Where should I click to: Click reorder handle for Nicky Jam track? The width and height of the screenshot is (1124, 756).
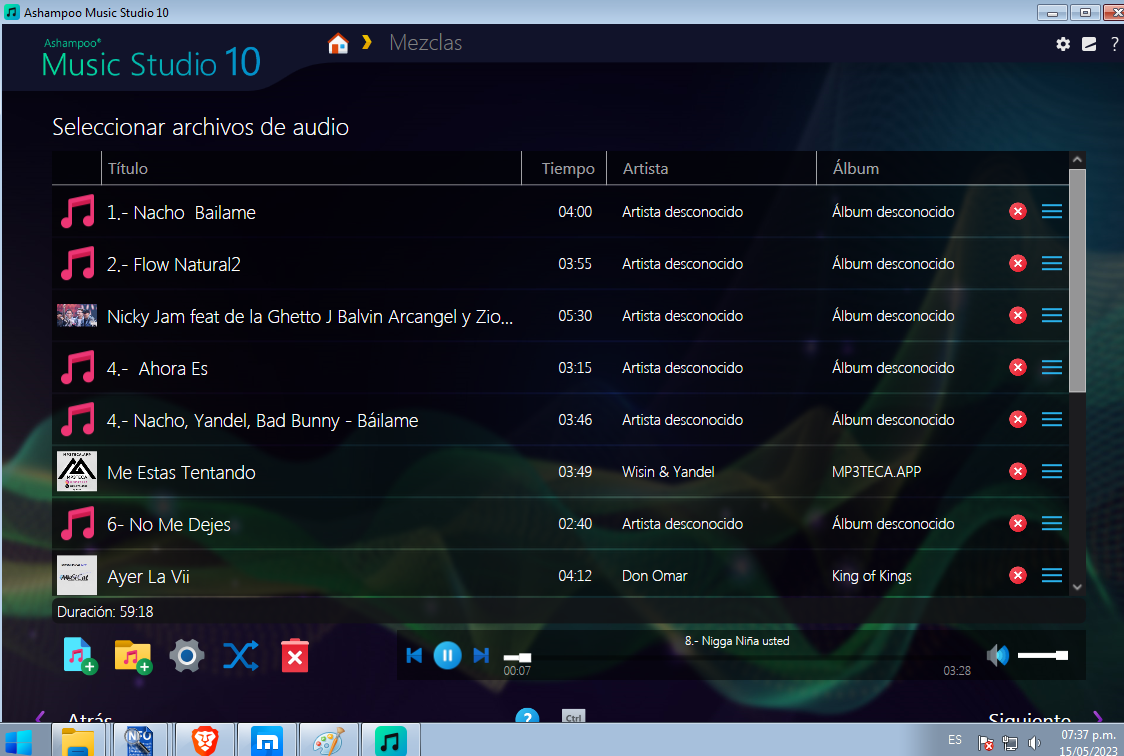point(1052,315)
